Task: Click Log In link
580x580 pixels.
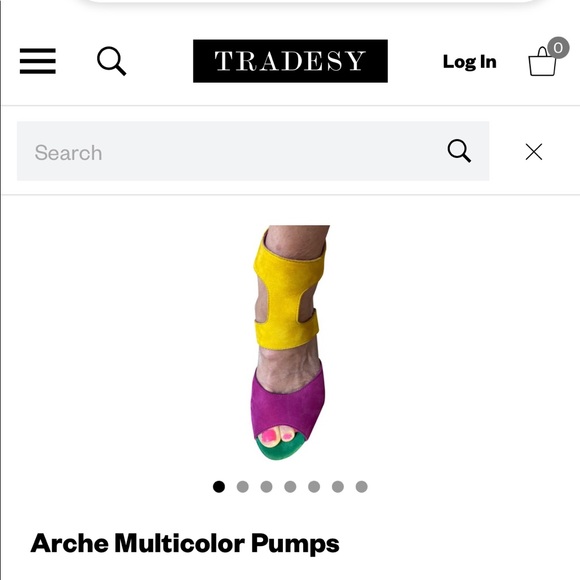Action: coord(470,62)
